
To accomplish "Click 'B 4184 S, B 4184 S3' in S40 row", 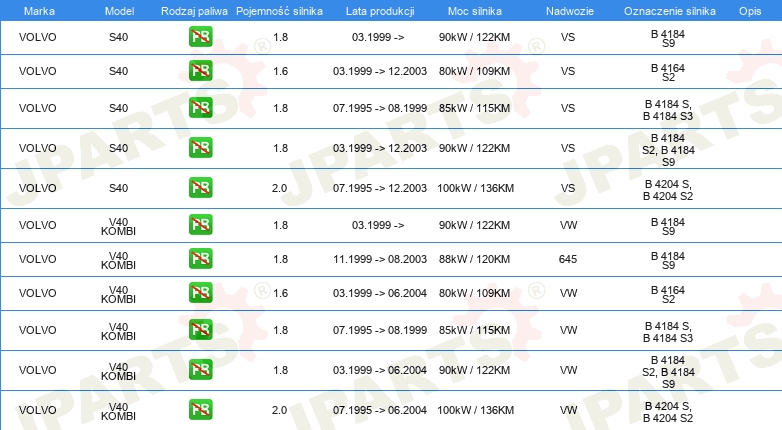I will (x=668, y=110).
